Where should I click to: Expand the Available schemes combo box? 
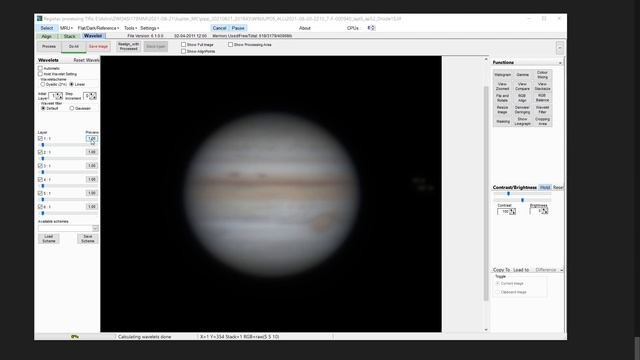point(95,228)
